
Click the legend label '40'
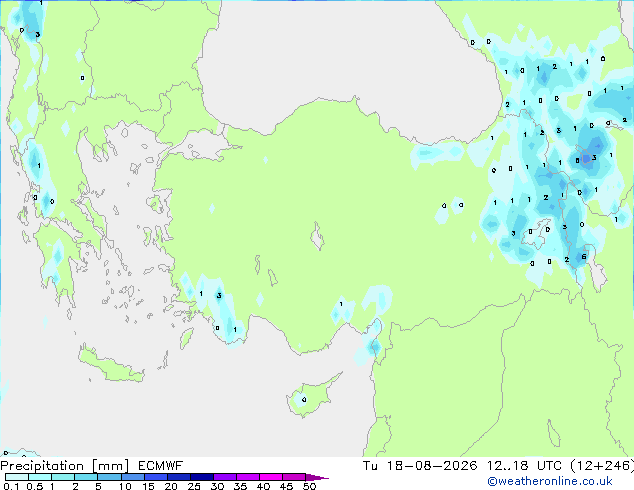(263, 486)
